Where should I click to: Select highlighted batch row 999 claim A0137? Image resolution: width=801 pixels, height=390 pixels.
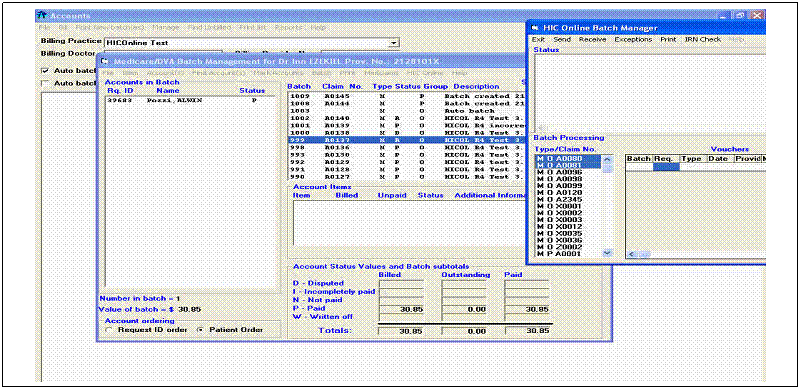(x=407, y=140)
